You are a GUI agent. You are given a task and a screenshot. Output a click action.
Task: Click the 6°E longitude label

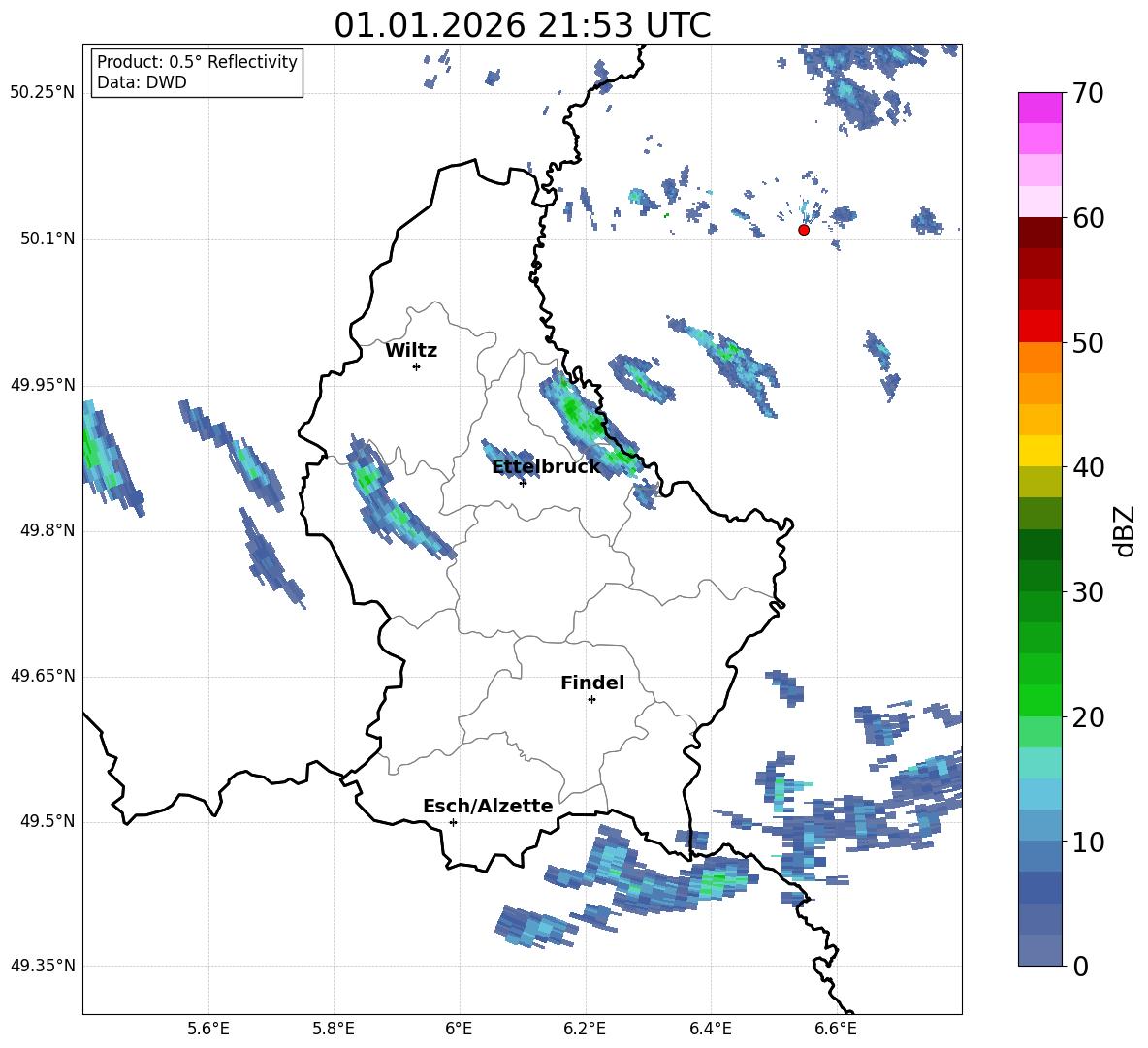tap(459, 1029)
